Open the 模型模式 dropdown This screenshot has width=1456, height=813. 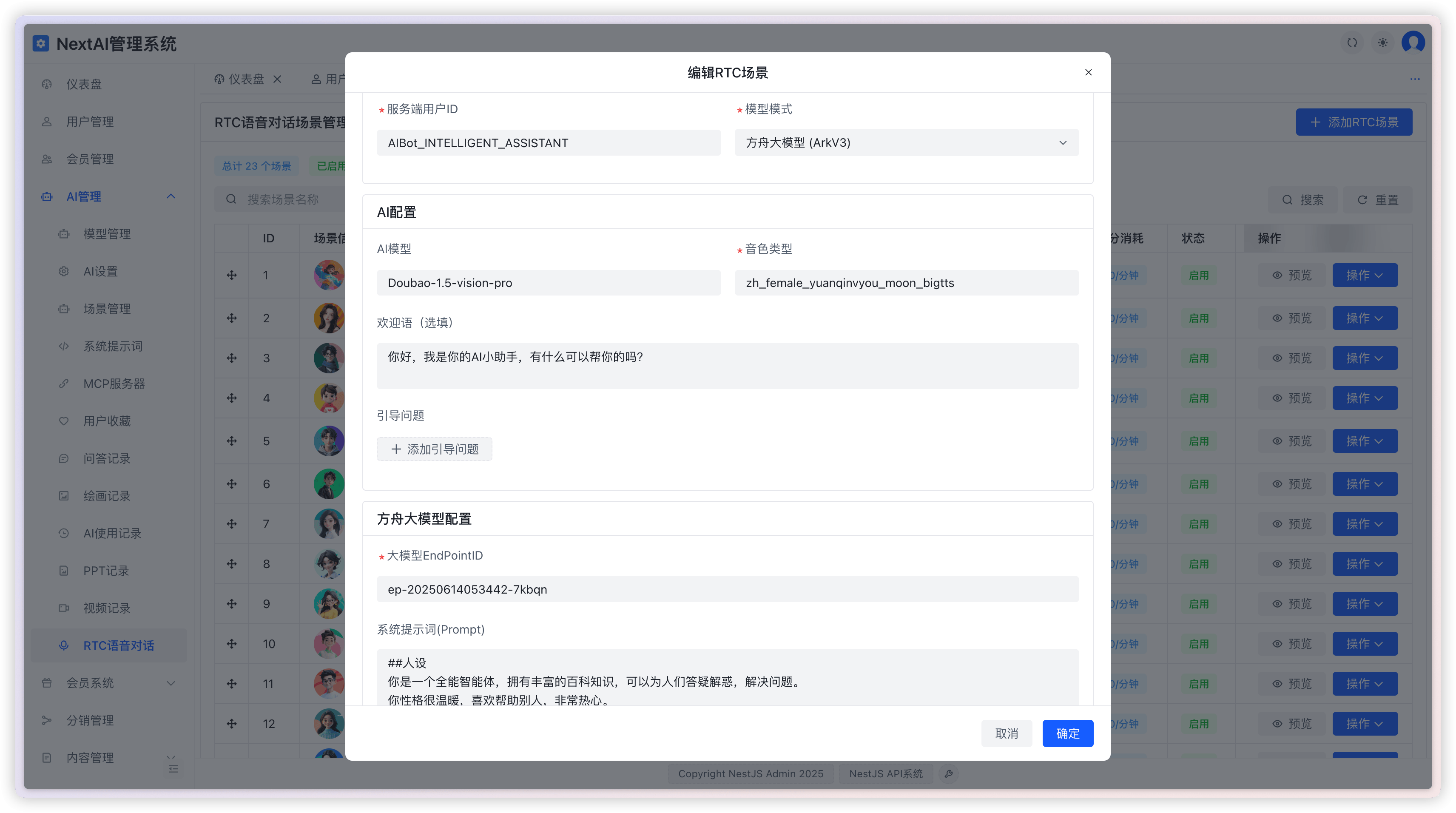906,142
